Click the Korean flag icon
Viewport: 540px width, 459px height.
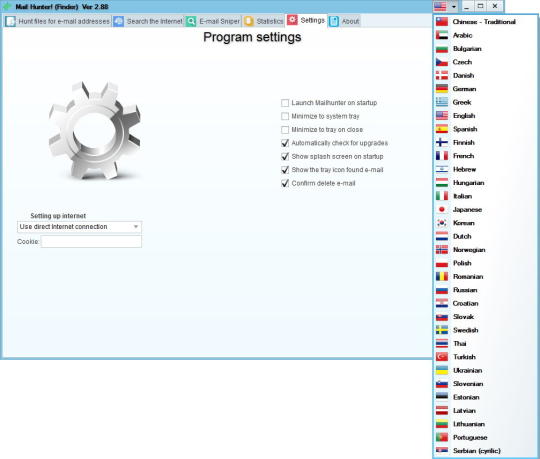442,223
